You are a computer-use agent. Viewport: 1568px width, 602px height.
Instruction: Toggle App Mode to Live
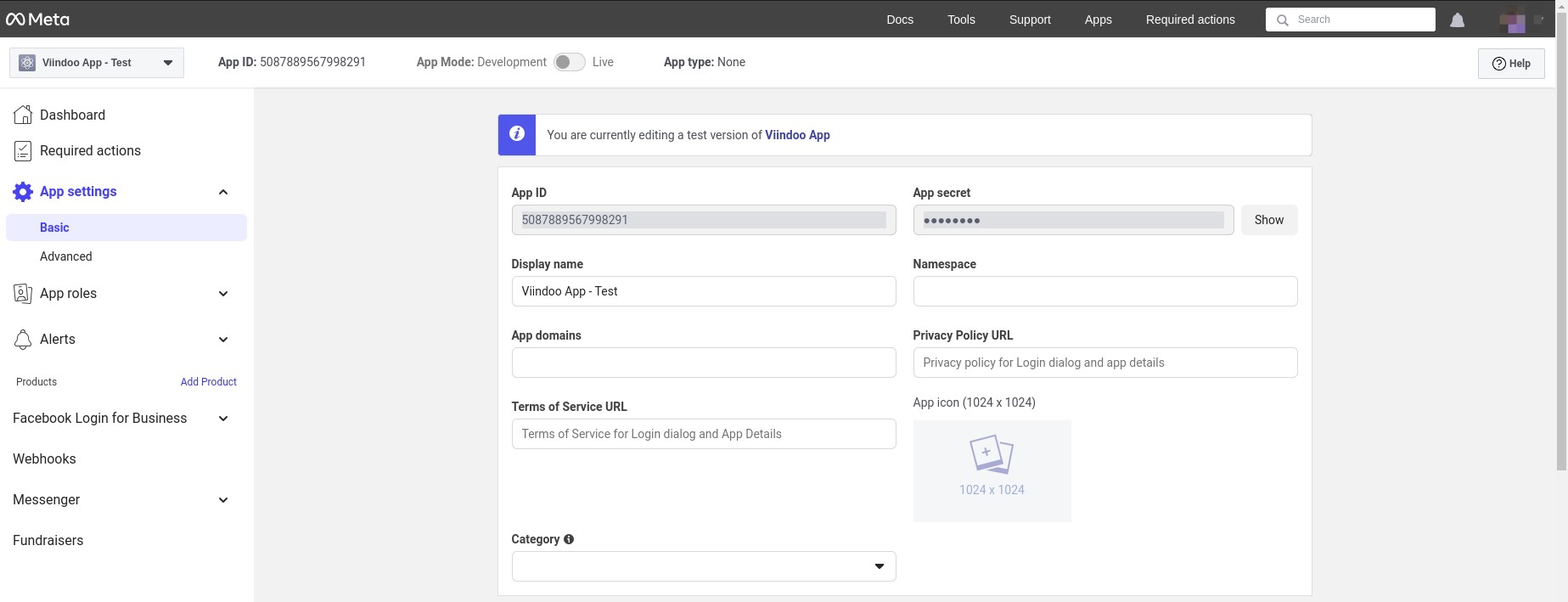click(570, 62)
